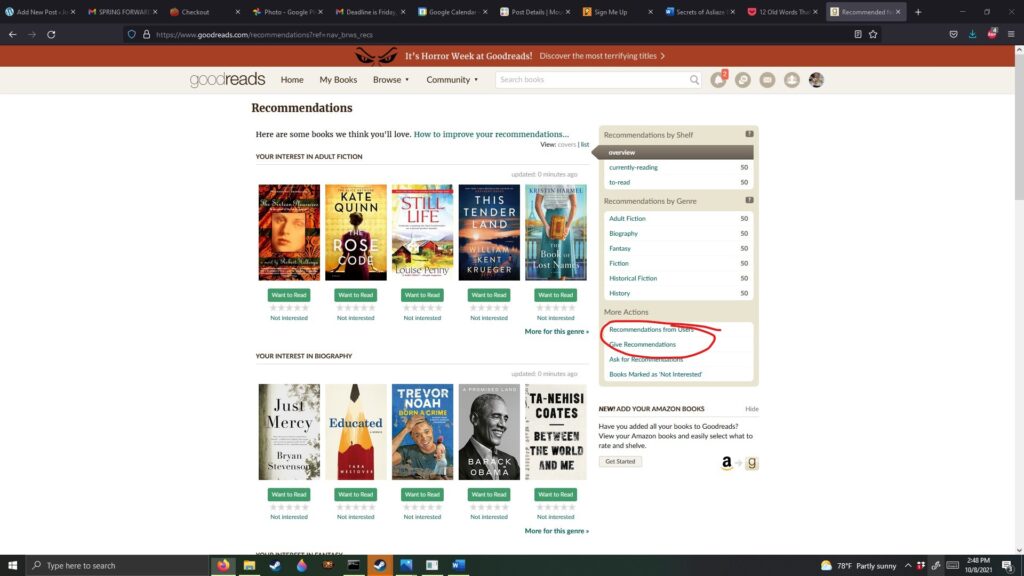Image resolution: width=1024 pixels, height=576 pixels.
Task: Open the messages envelope icon
Action: point(767,80)
